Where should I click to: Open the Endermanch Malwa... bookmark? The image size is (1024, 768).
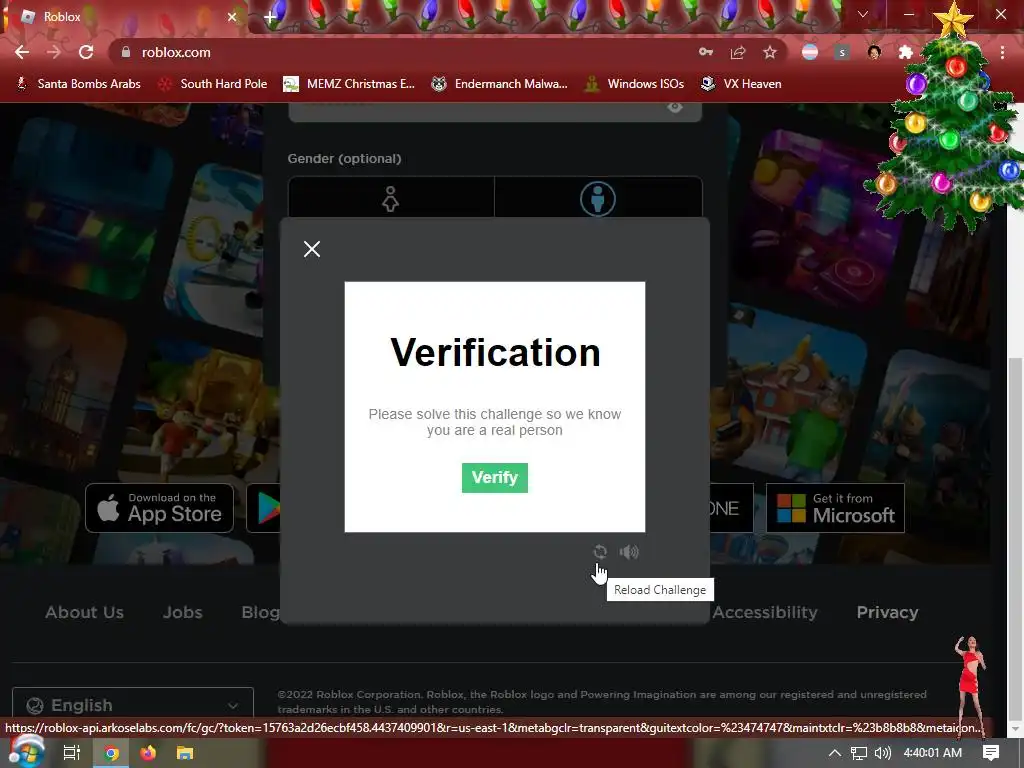500,84
